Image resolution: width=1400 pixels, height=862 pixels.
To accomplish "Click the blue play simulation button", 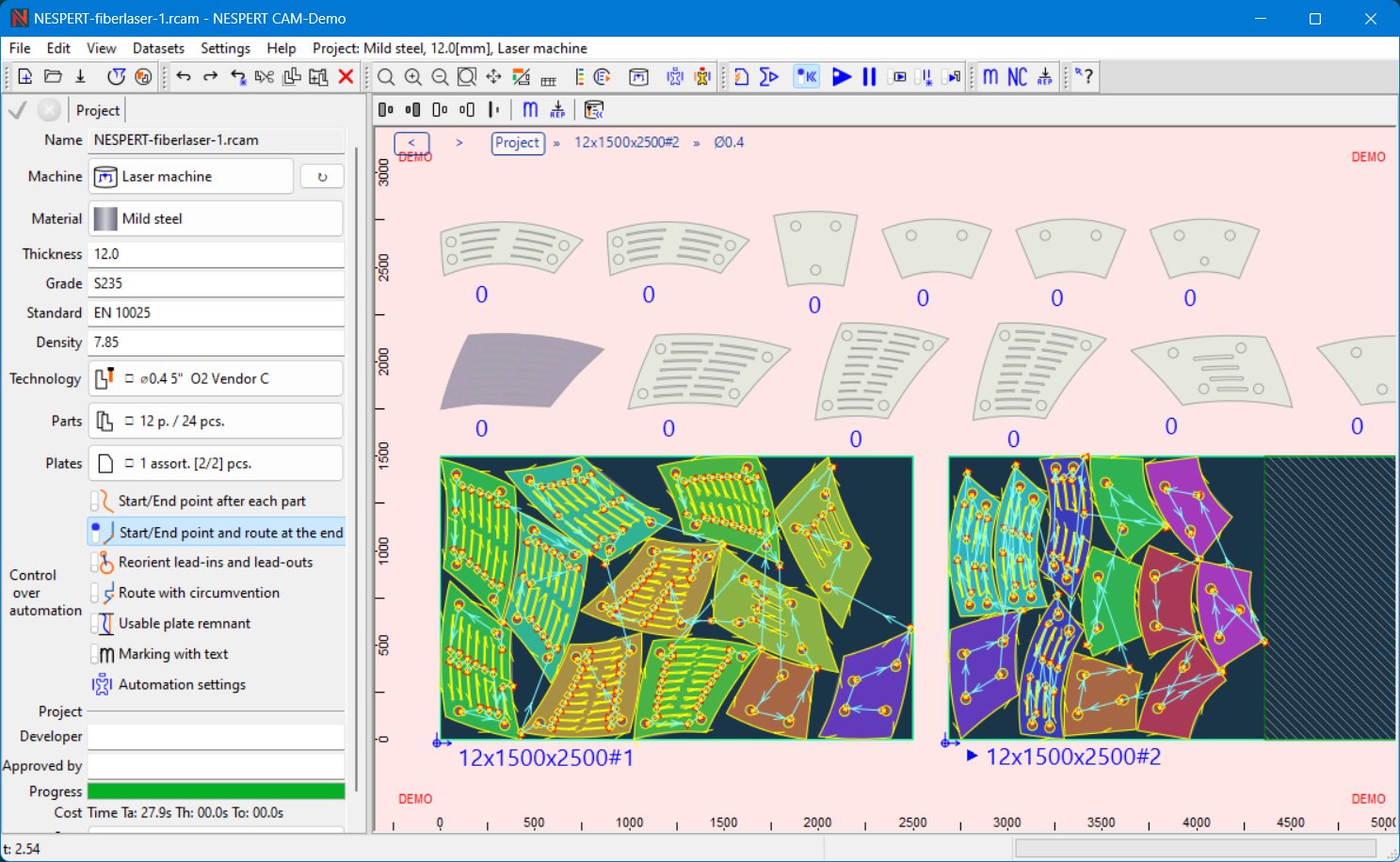I will click(x=842, y=77).
